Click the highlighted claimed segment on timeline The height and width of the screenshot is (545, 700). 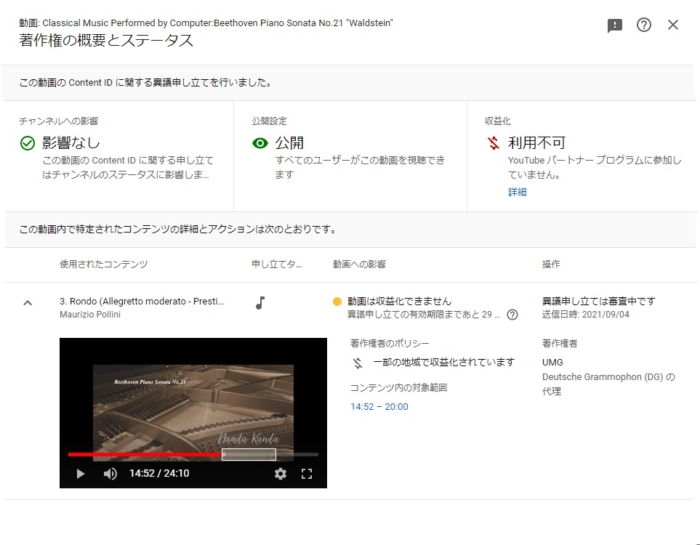pos(248,454)
